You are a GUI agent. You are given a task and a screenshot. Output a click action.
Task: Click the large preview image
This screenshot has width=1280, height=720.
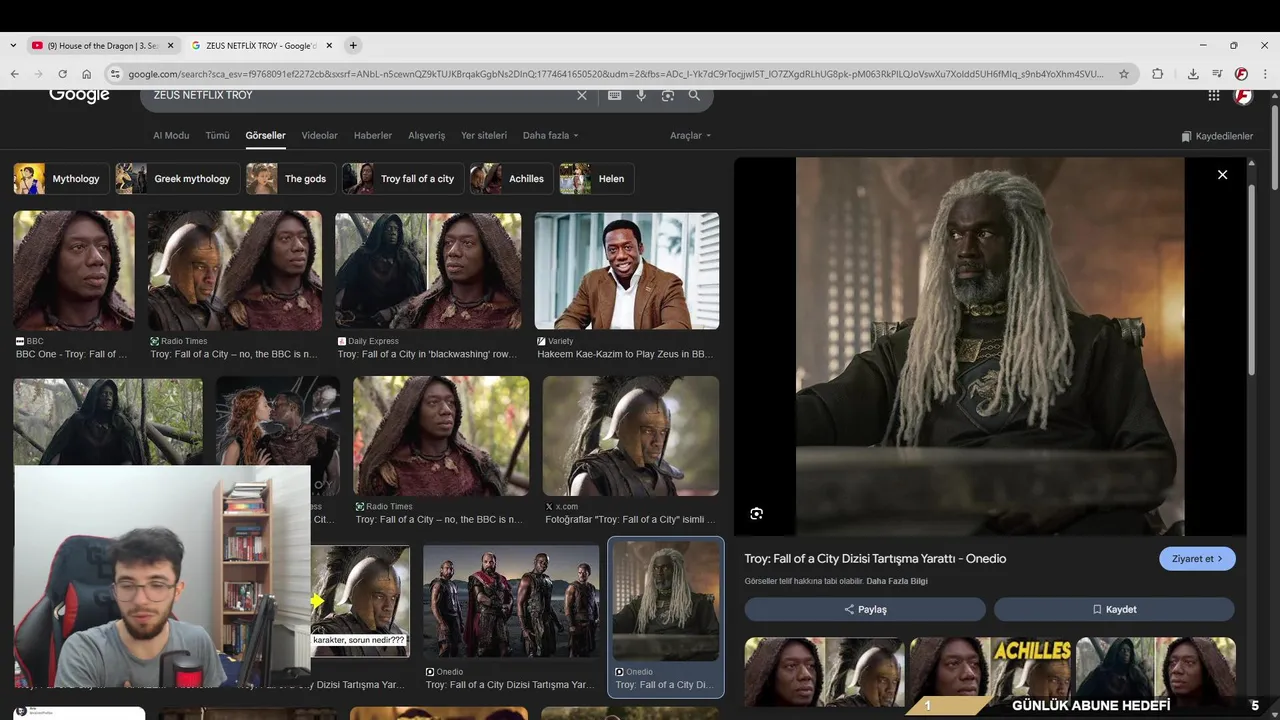pos(990,346)
